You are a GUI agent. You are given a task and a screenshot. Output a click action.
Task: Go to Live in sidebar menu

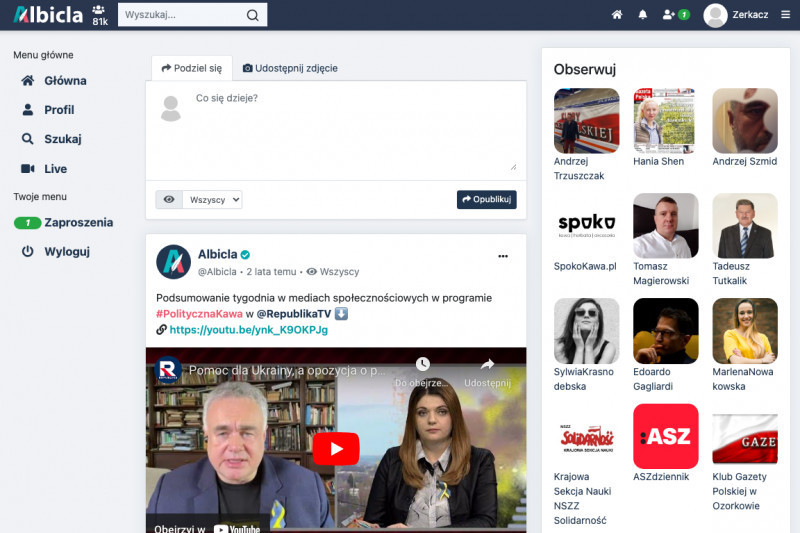(x=55, y=169)
